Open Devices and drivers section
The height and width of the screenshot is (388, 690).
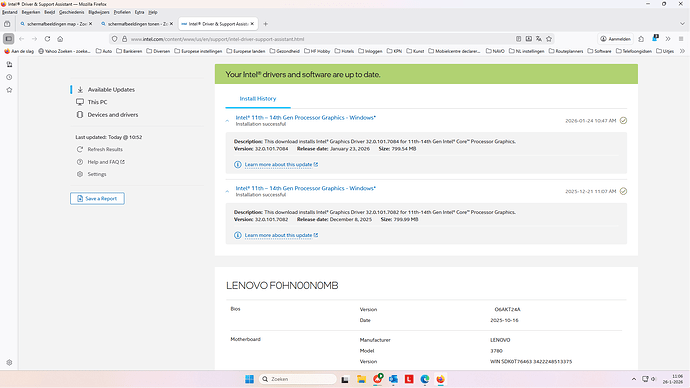tap(113, 114)
